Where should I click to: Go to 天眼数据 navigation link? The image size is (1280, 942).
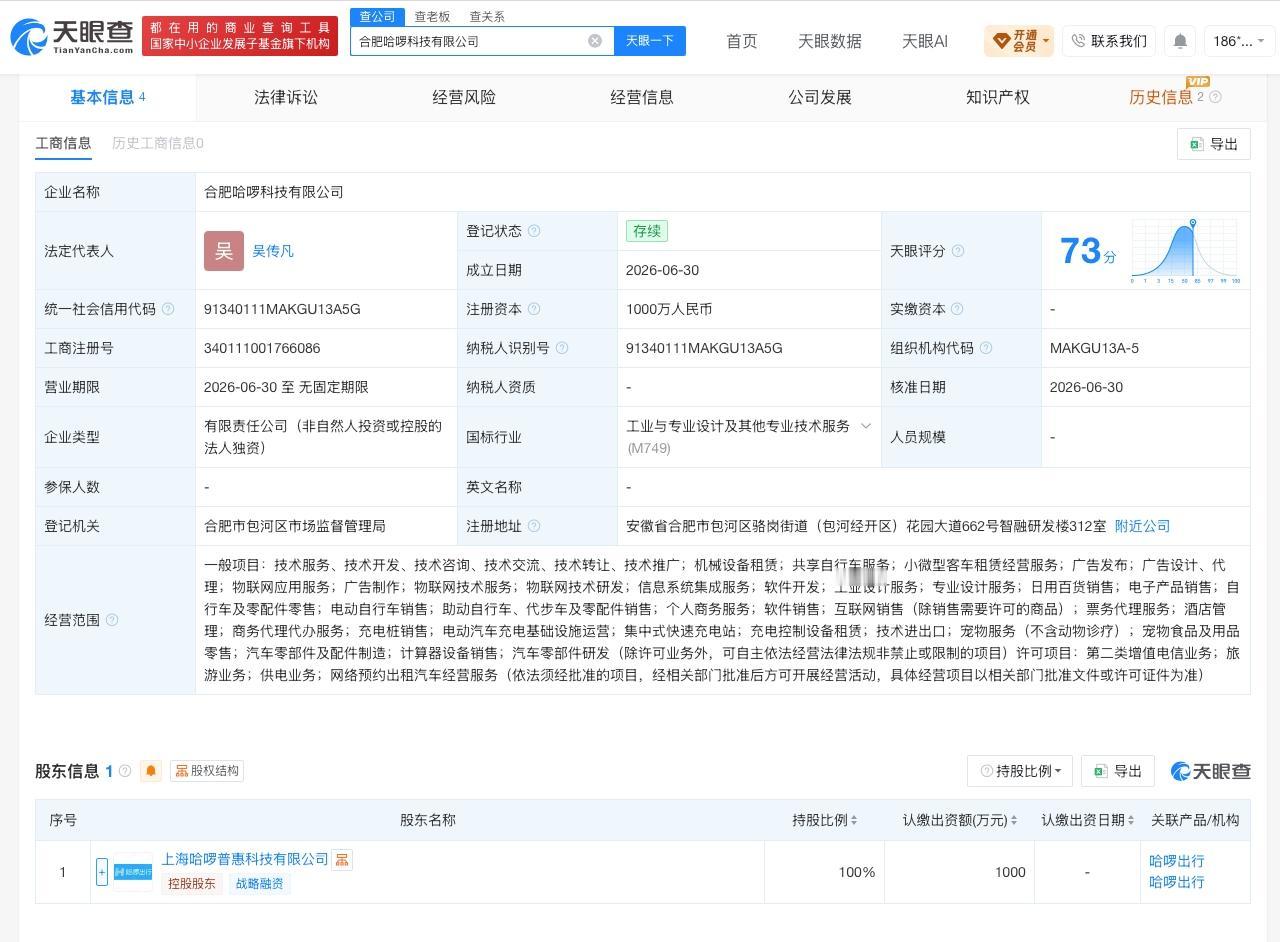(830, 41)
